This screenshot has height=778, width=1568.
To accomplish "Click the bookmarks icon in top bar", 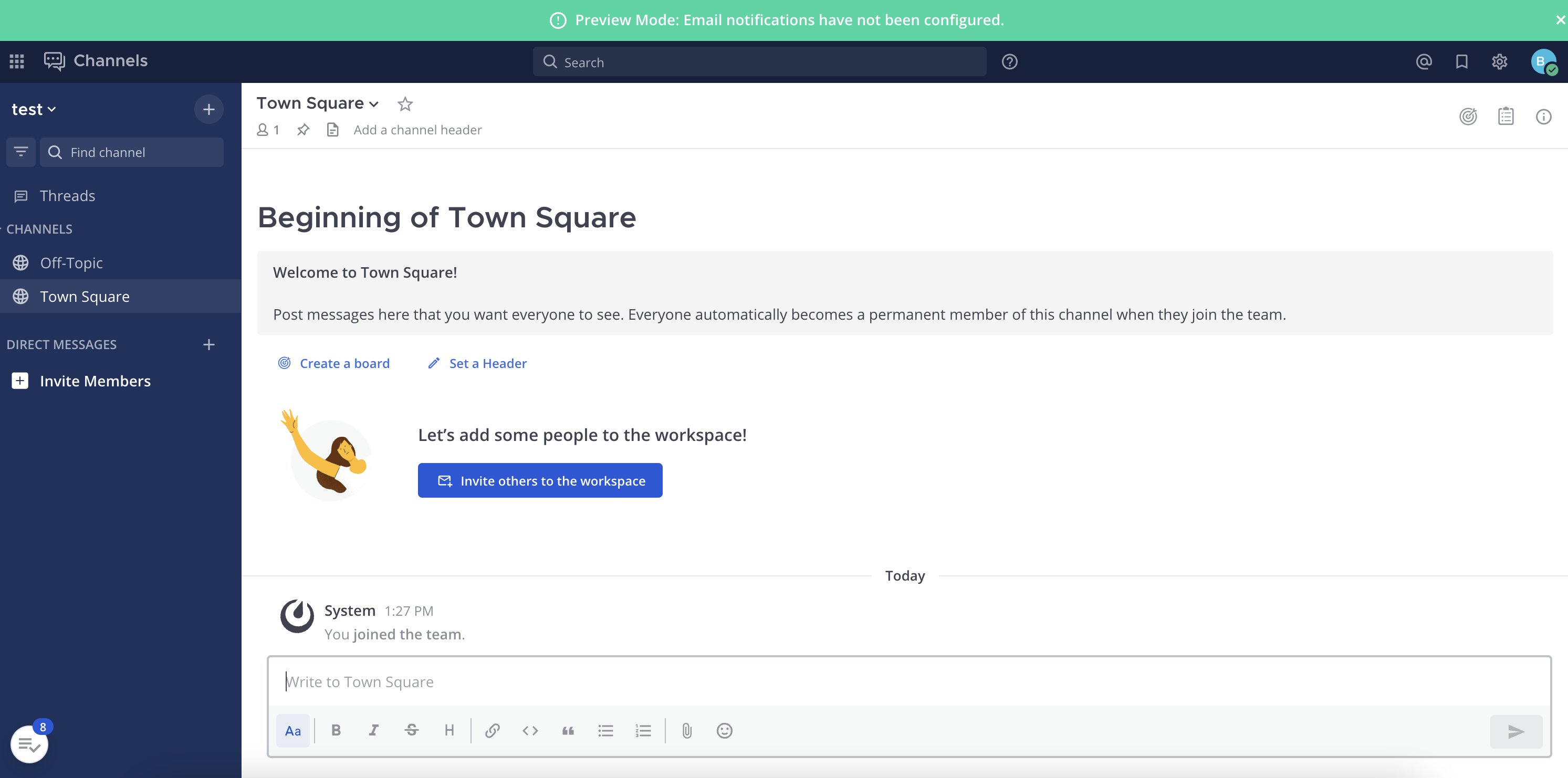I will [x=1461, y=62].
